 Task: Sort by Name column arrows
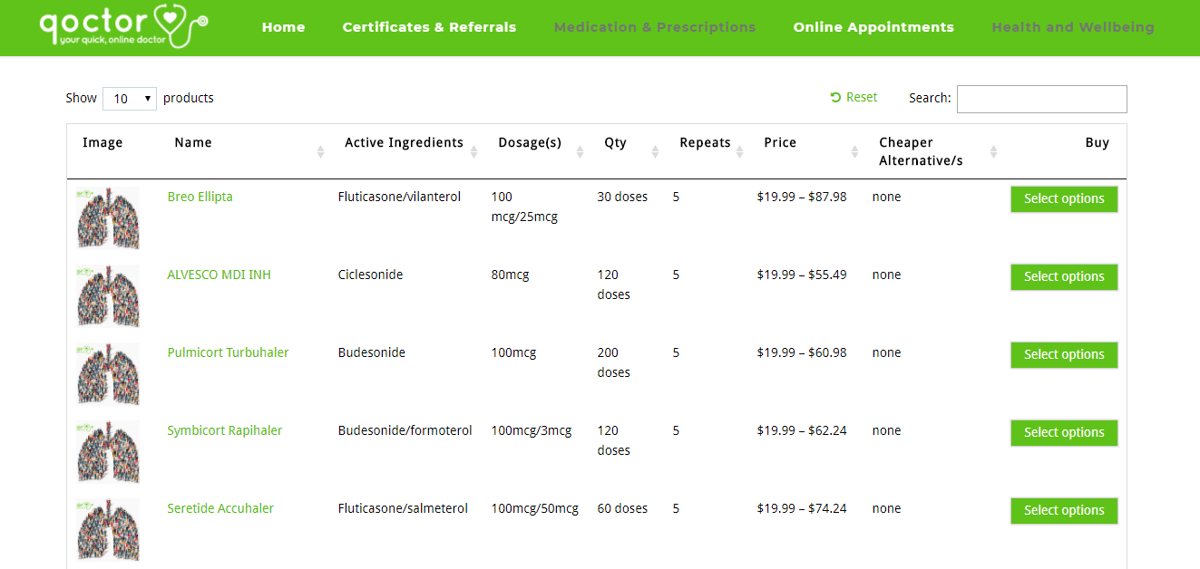[x=320, y=151]
